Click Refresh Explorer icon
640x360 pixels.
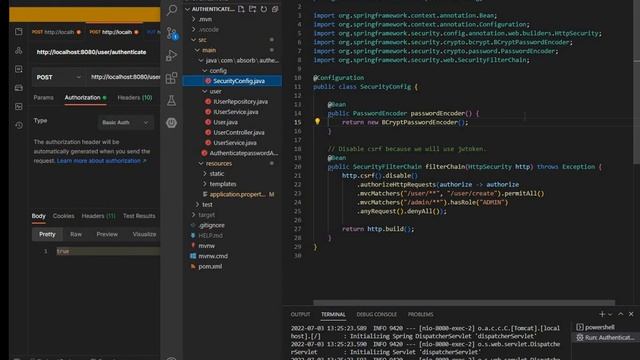pos(264,9)
